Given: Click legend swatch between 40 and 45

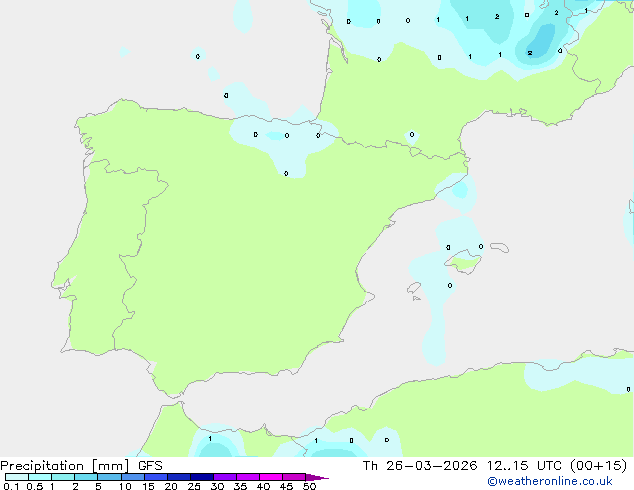Looking at the screenshot, I should click(271, 477).
